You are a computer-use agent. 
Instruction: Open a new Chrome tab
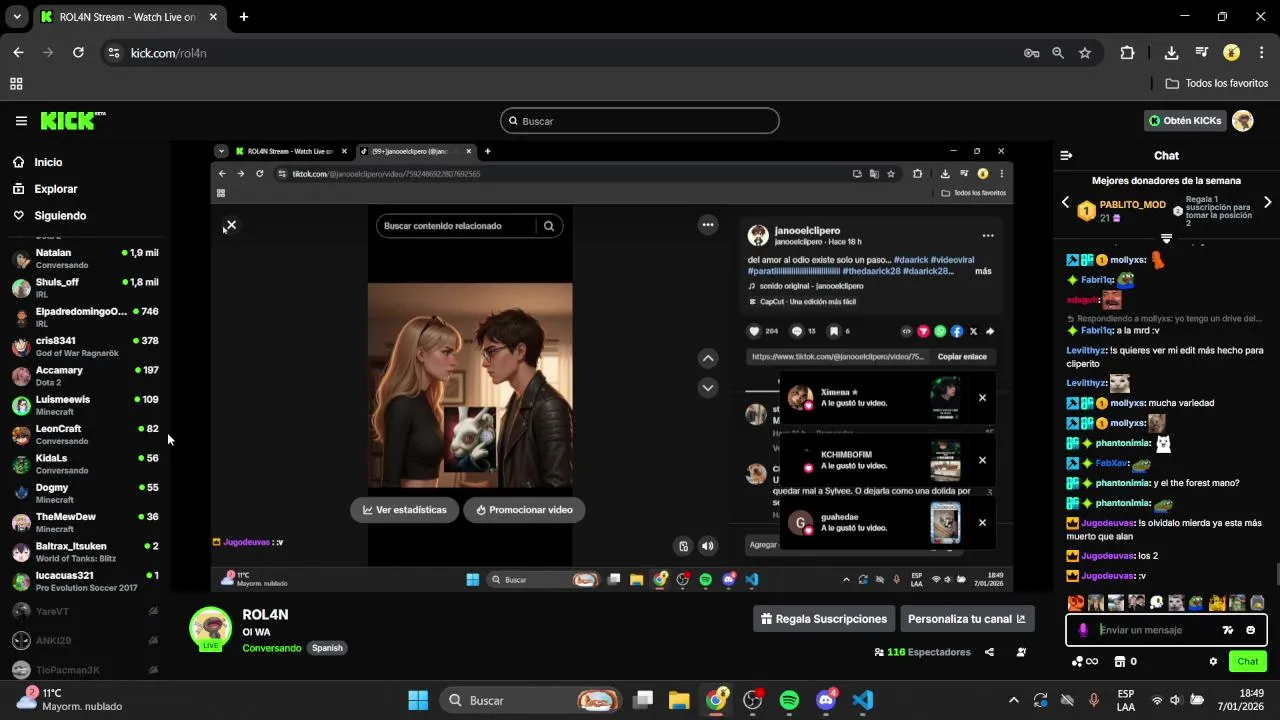[x=244, y=17]
